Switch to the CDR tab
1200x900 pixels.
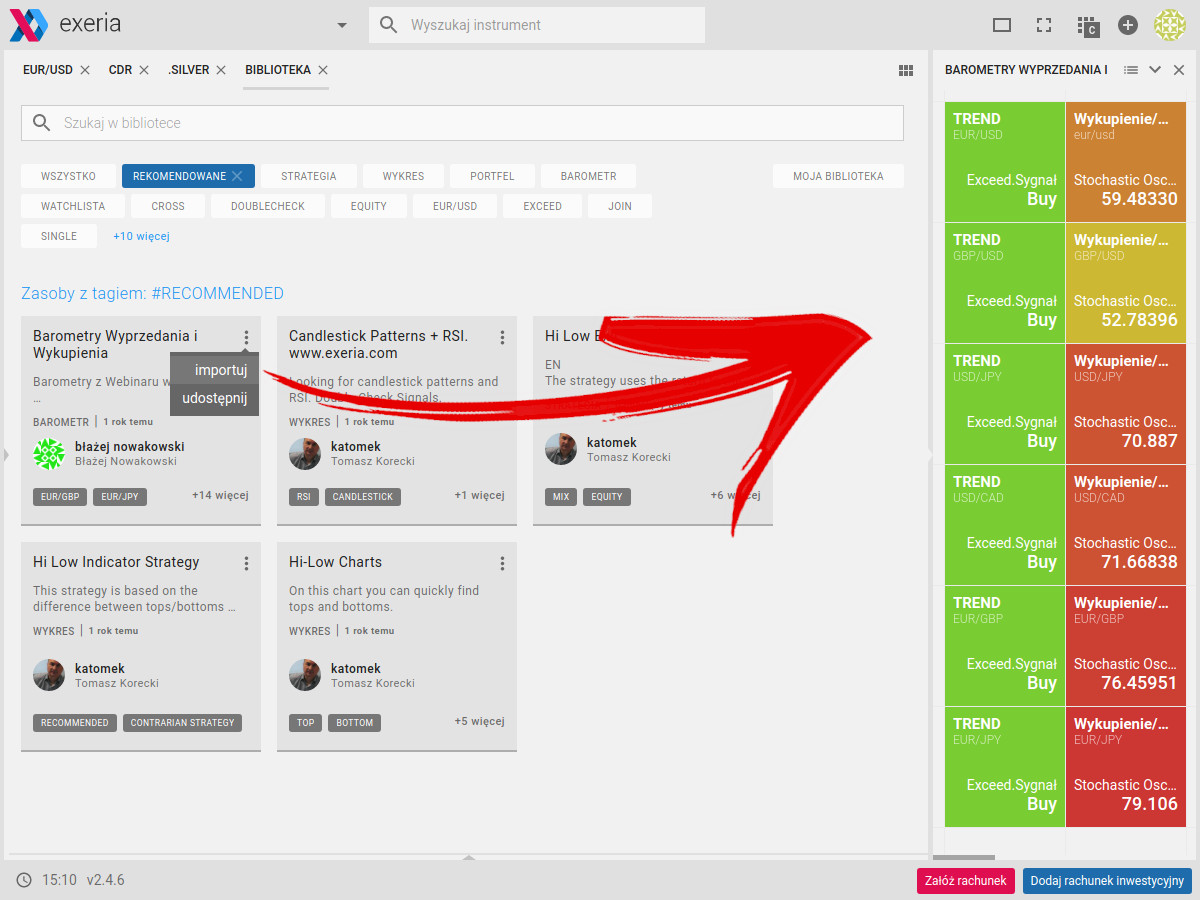click(x=120, y=70)
